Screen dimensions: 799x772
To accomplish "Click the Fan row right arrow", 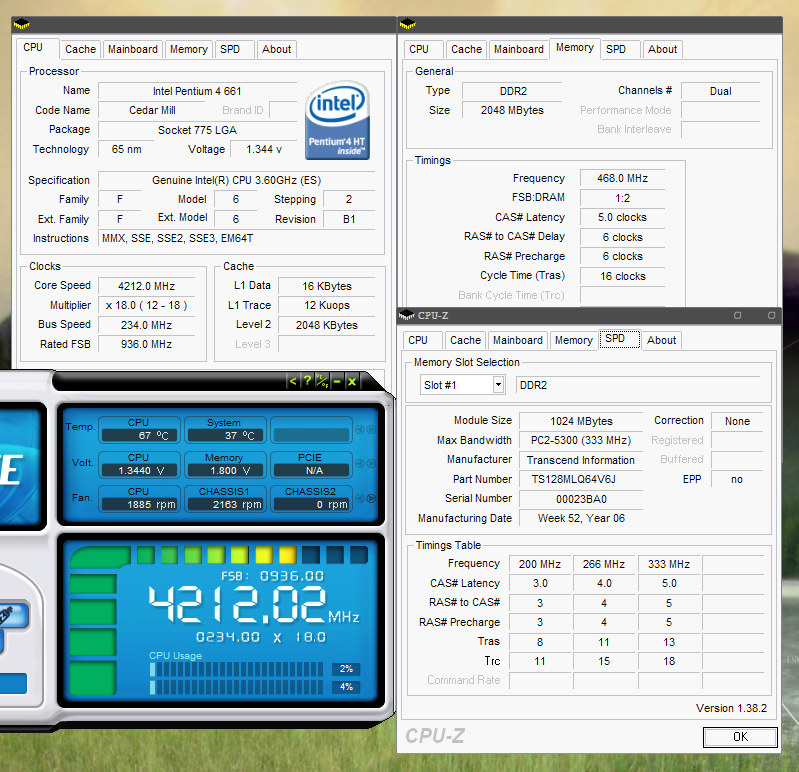I will [371, 498].
